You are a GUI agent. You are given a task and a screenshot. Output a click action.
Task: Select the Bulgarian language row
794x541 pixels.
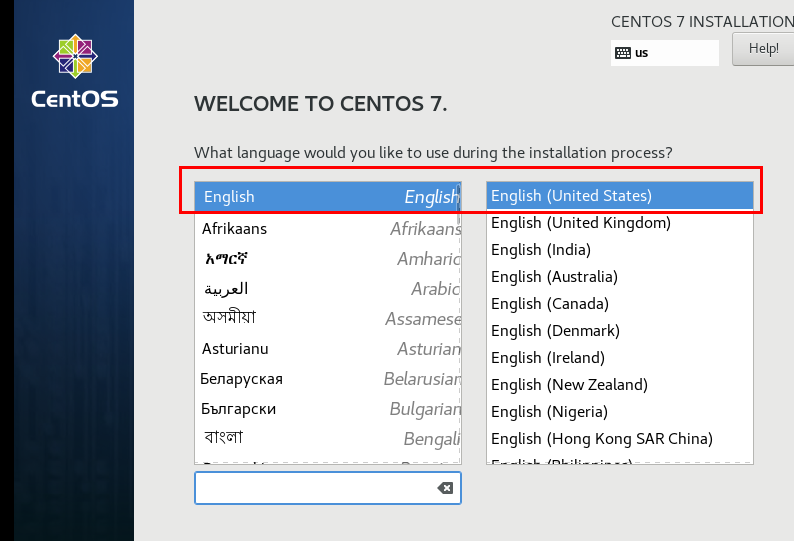tap(327, 408)
